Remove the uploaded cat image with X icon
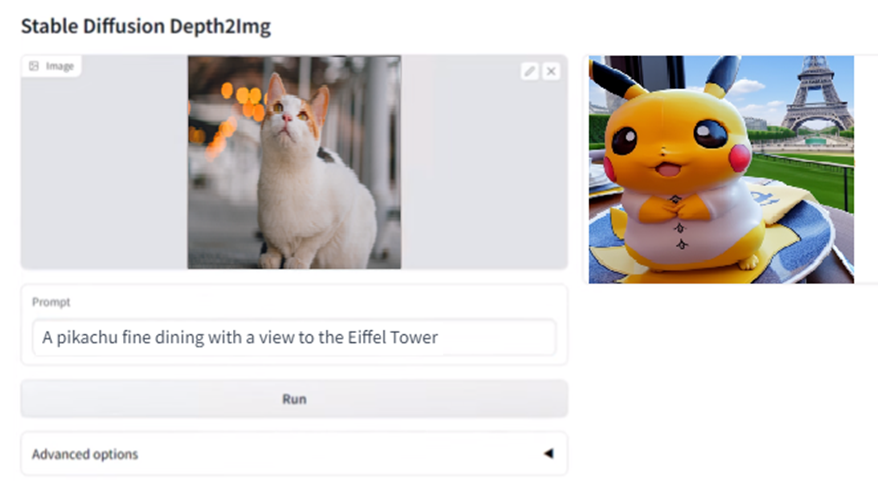 551,72
